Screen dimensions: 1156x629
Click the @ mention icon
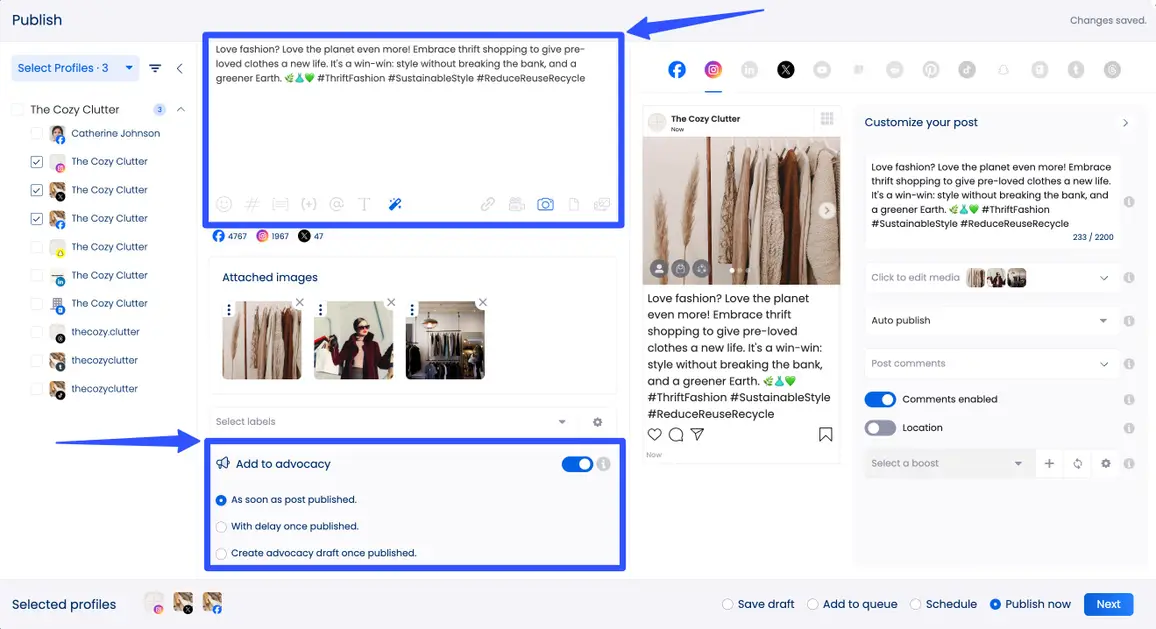pyautogui.click(x=336, y=204)
